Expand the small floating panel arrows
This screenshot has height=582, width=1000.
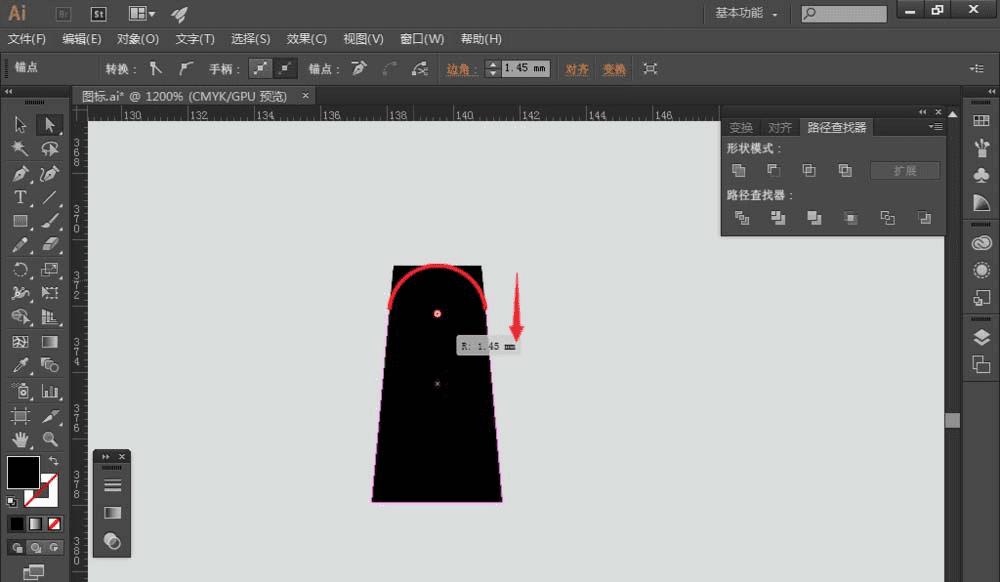click(x=105, y=456)
